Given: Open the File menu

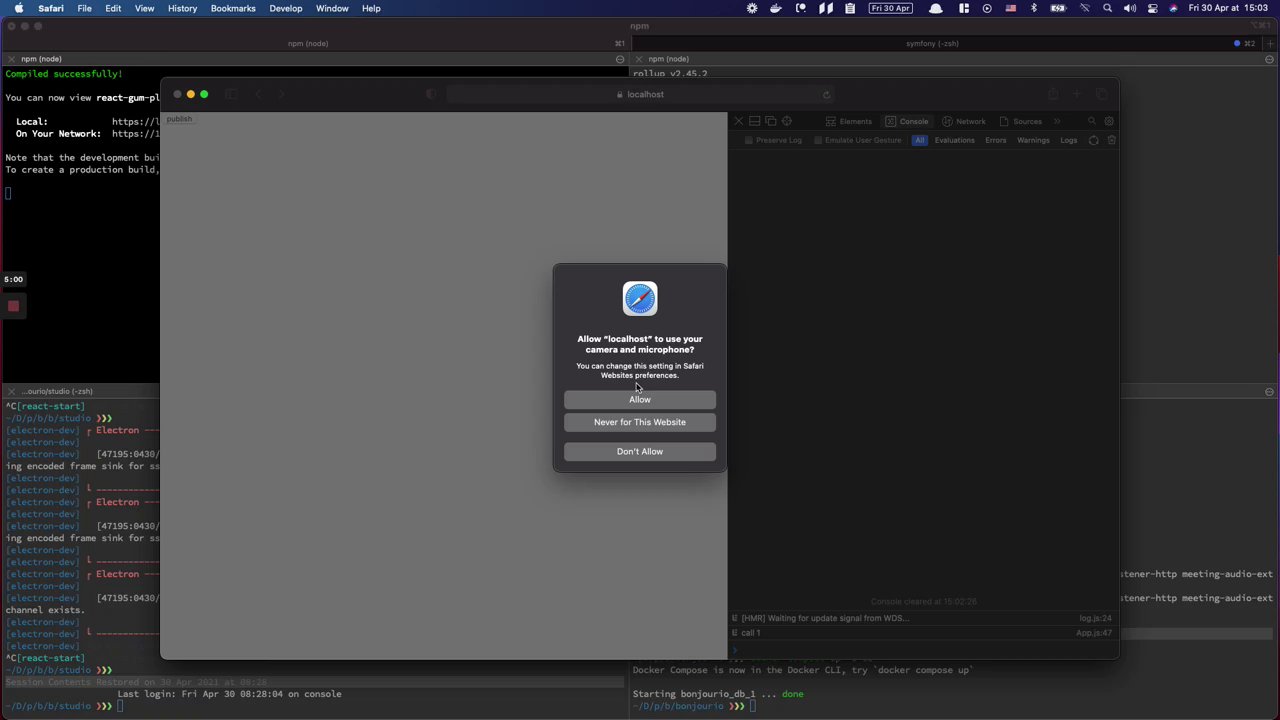Looking at the screenshot, I should click(85, 8).
